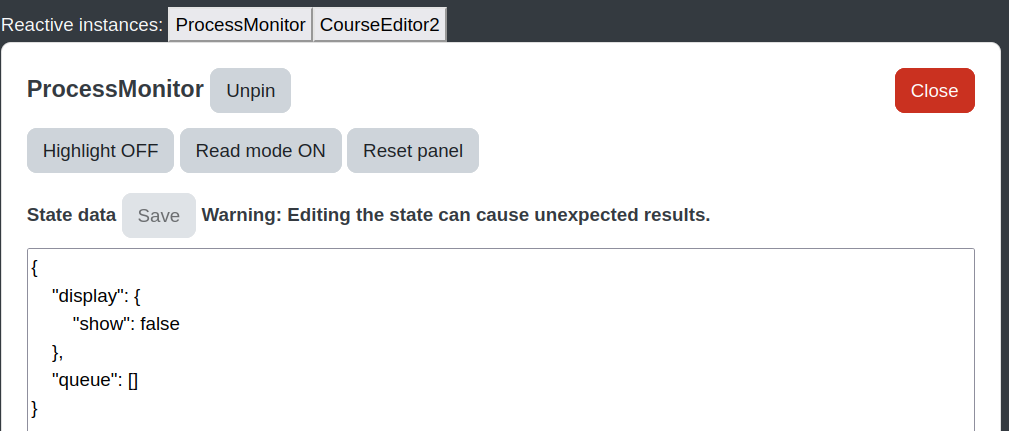Place cursor on the "queue" line
The height and width of the screenshot is (431, 1009).
[x=95, y=380]
